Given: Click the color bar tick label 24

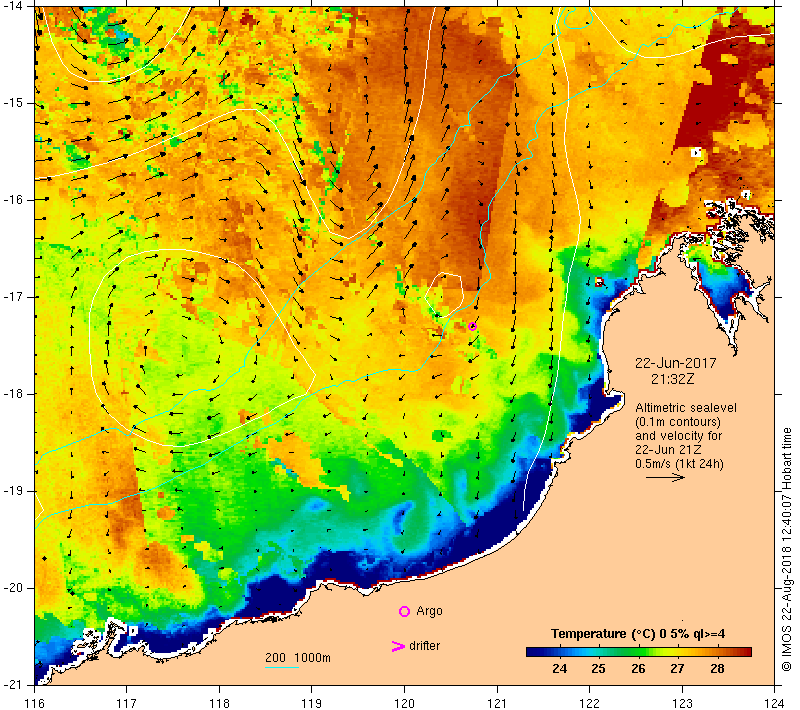Looking at the screenshot, I should point(559,668).
